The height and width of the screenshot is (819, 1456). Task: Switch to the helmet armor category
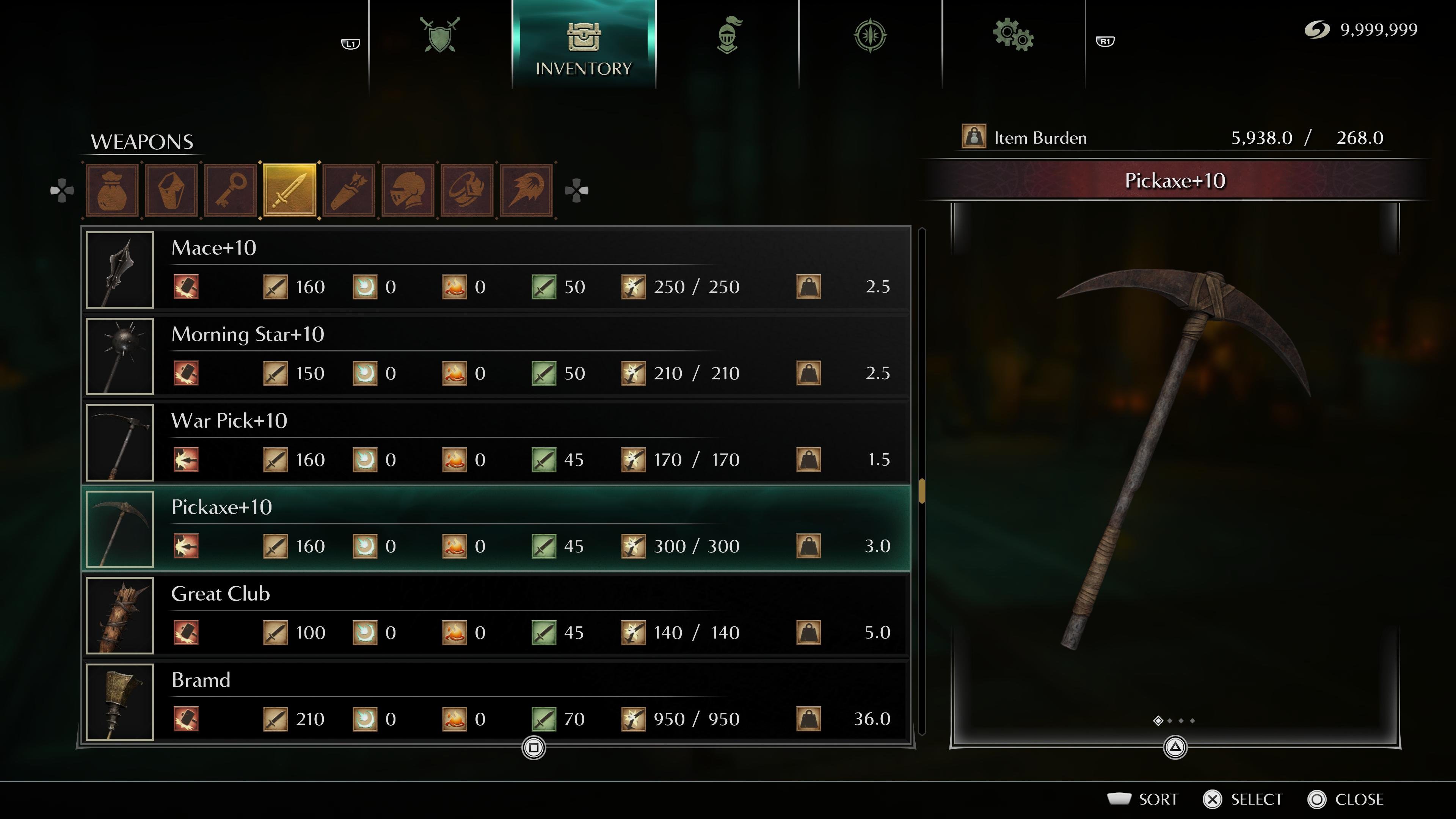pyautogui.click(x=408, y=190)
